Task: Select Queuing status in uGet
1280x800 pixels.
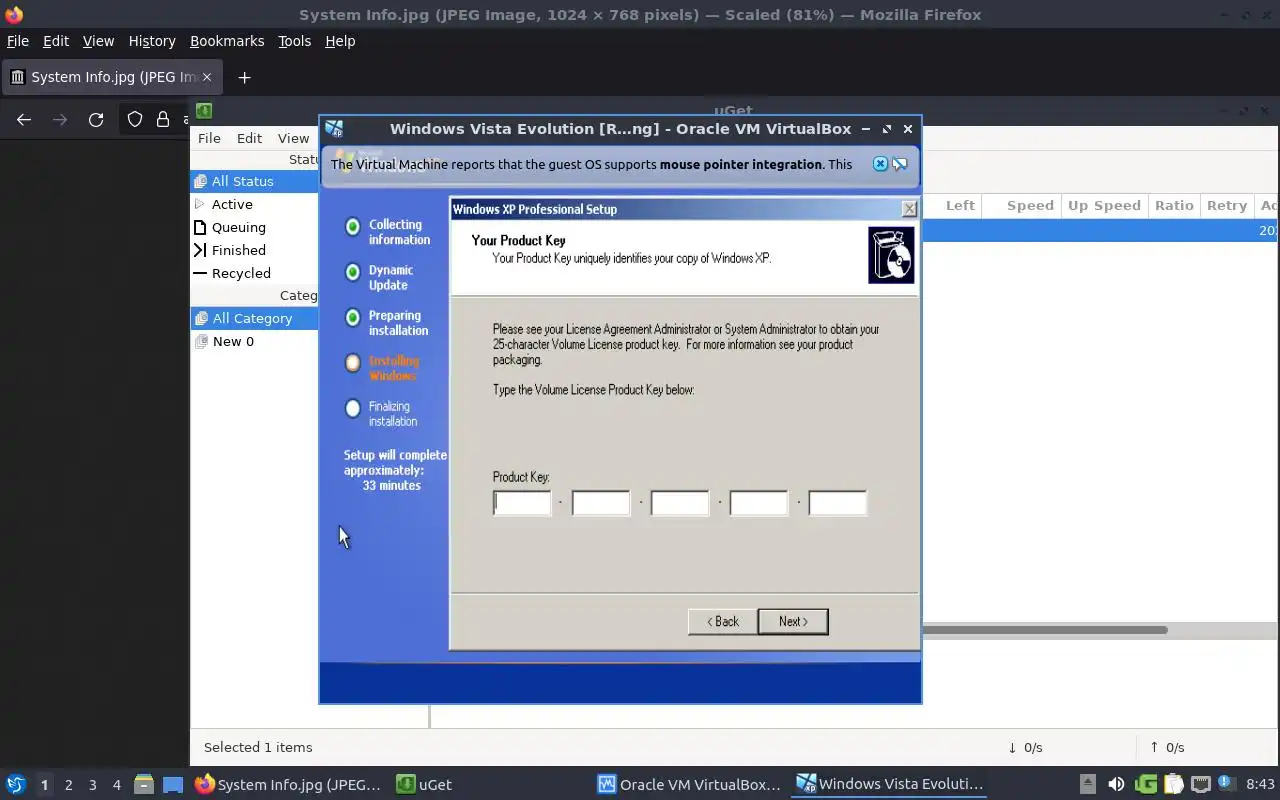Action: click(x=255, y=227)
